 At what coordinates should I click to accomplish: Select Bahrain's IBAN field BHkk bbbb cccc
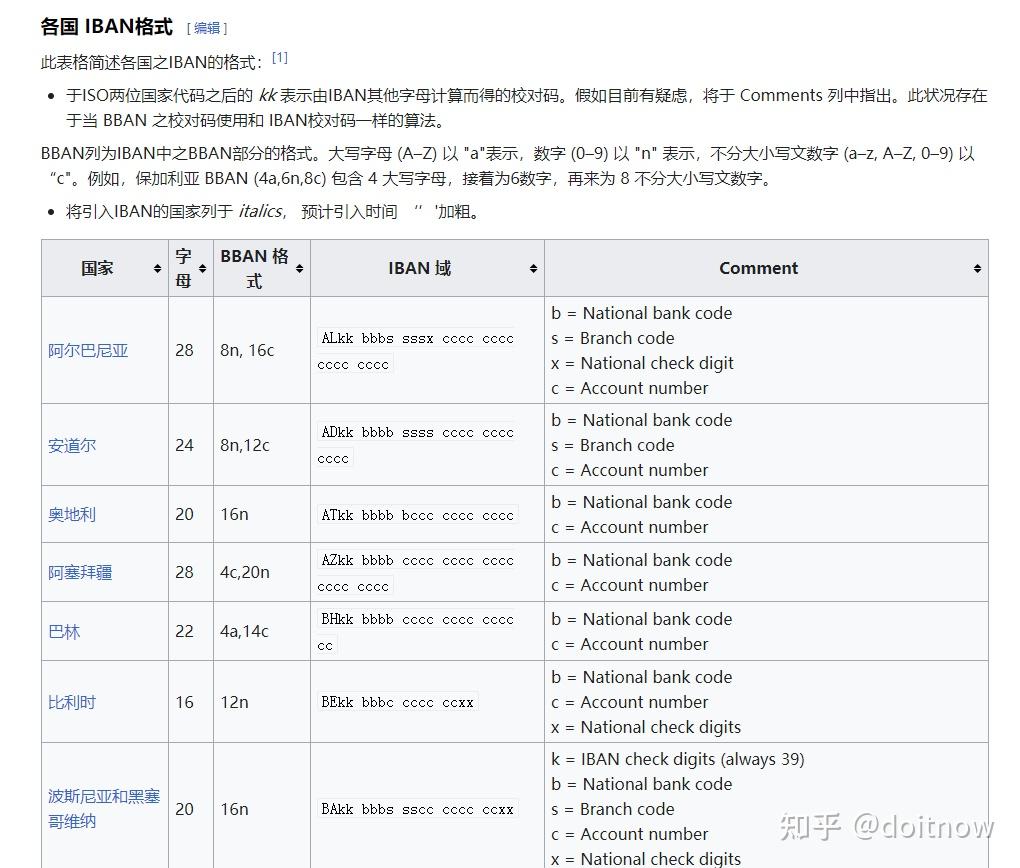[416, 632]
